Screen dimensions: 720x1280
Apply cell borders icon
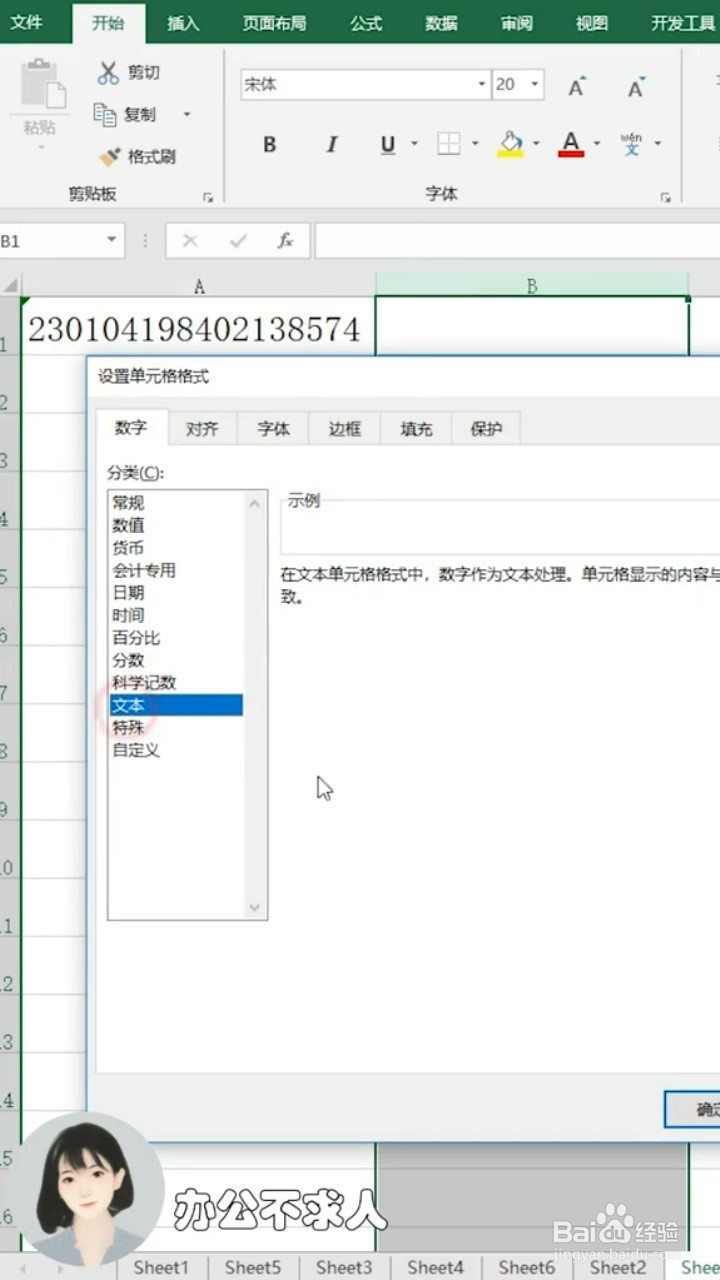tap(449, 144)
